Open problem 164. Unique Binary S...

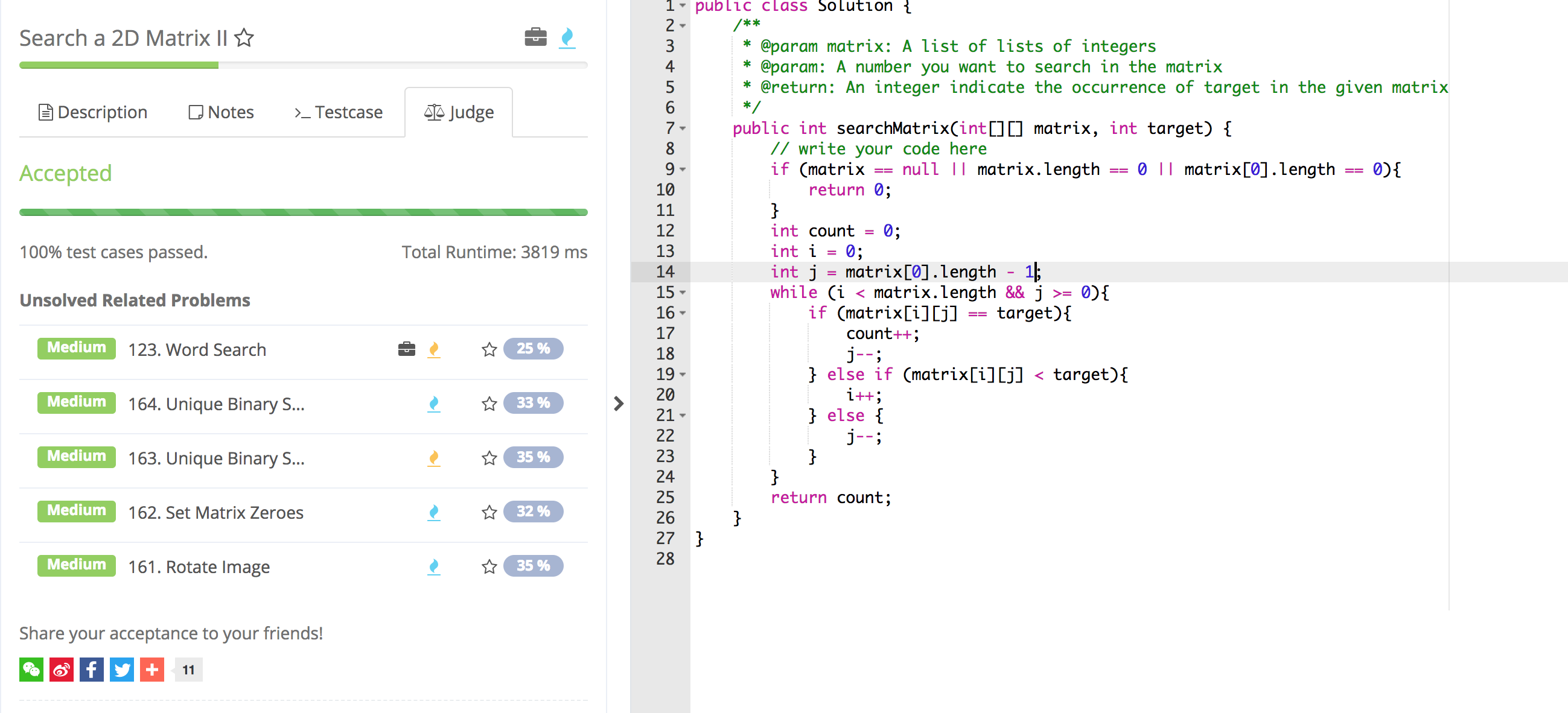point(216,404)
